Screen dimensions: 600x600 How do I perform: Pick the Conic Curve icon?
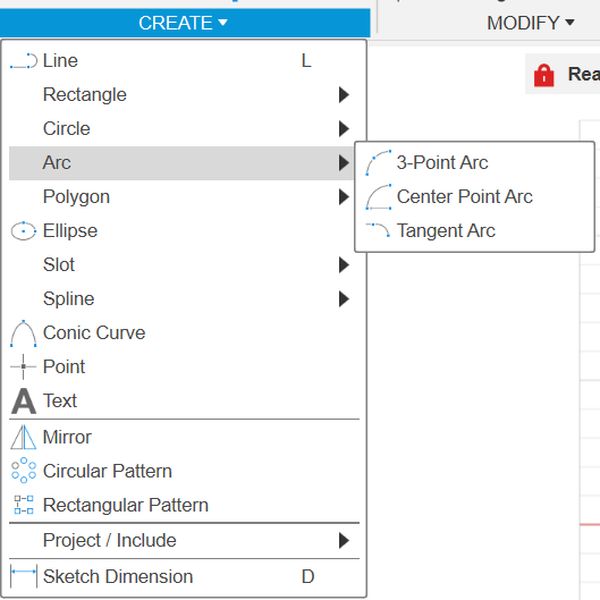pos(23,333)
